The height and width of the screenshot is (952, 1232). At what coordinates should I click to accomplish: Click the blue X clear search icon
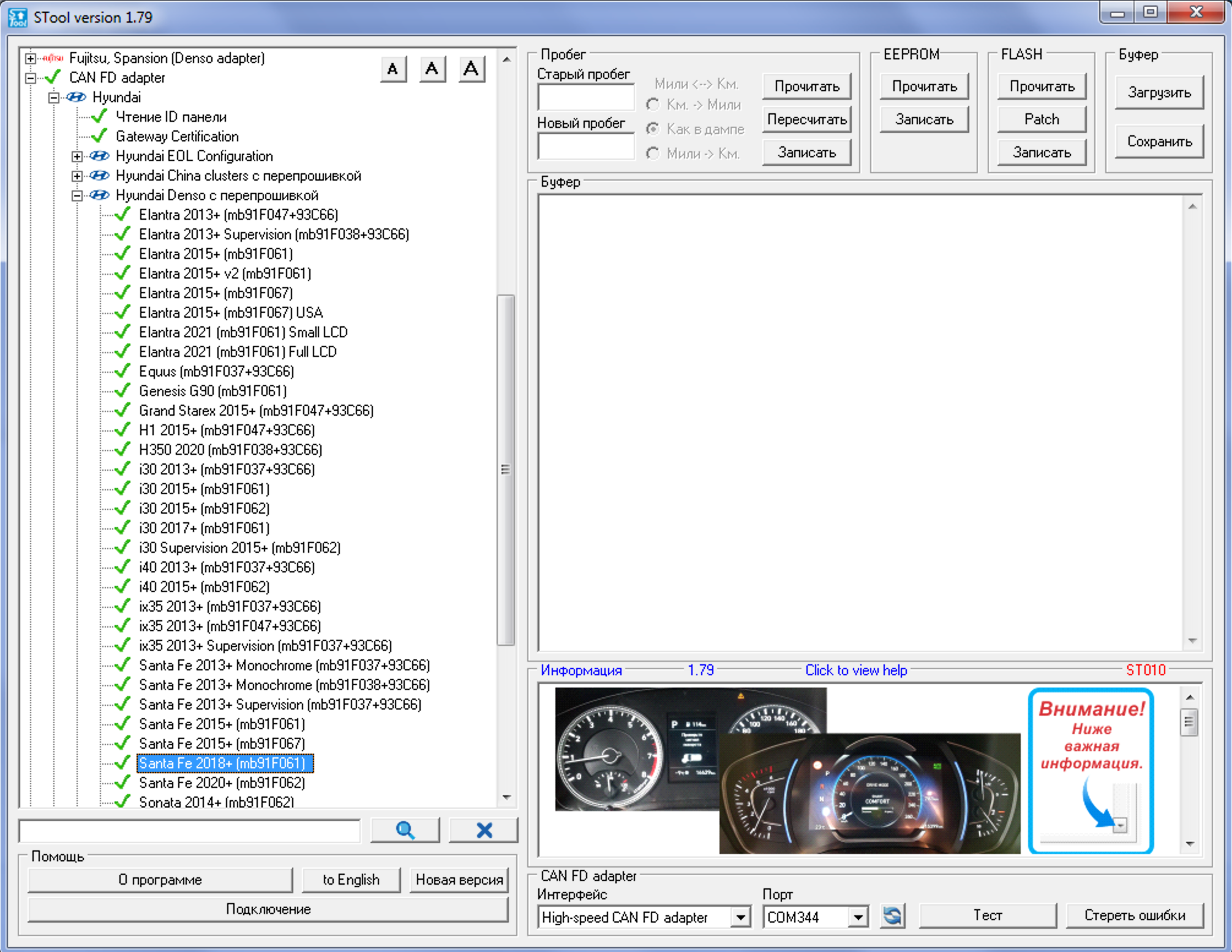[x=484, y=830]
